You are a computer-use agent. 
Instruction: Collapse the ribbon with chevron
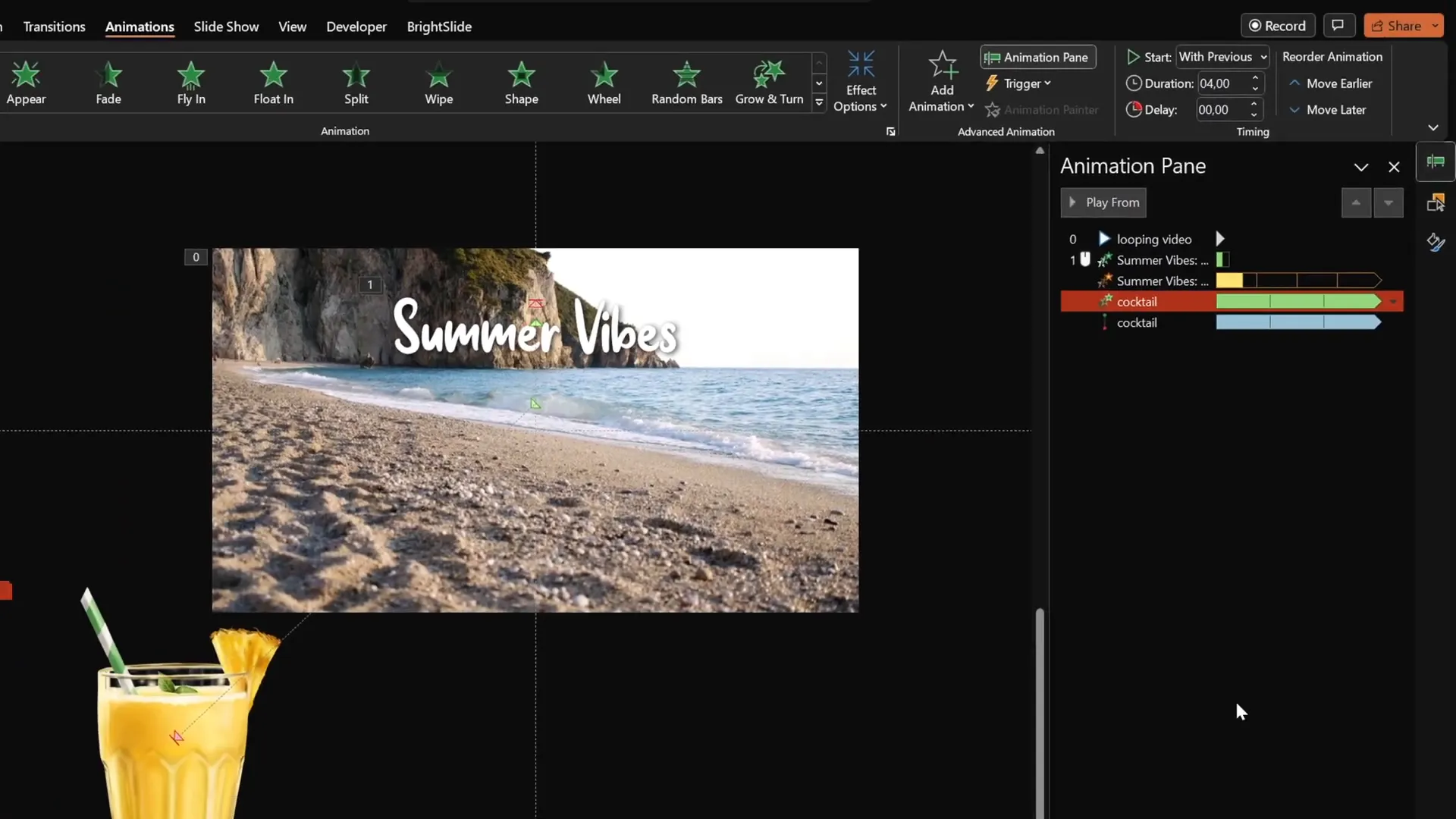coord(1432,127)
